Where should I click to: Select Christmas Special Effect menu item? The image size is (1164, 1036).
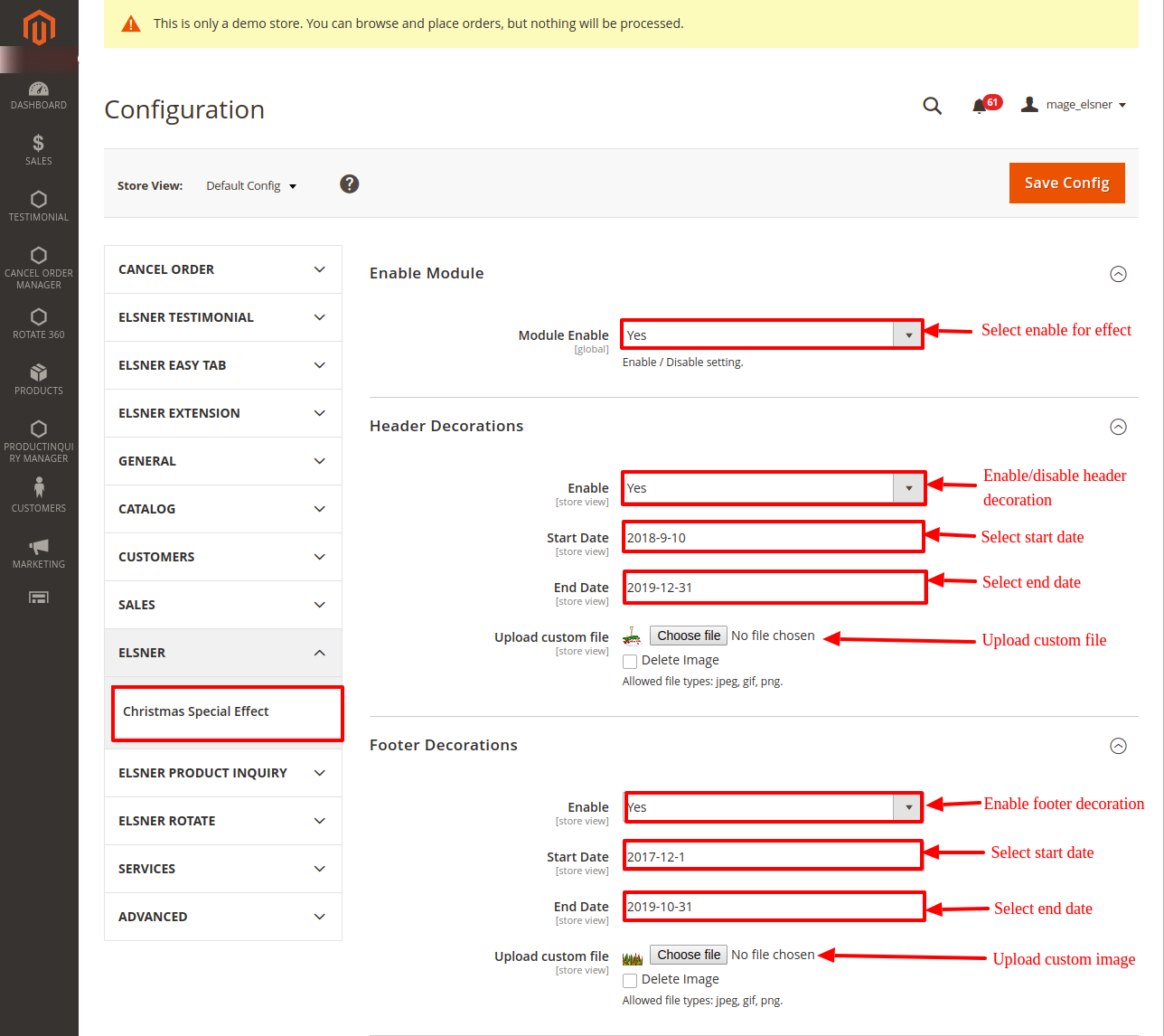point(196,711)
